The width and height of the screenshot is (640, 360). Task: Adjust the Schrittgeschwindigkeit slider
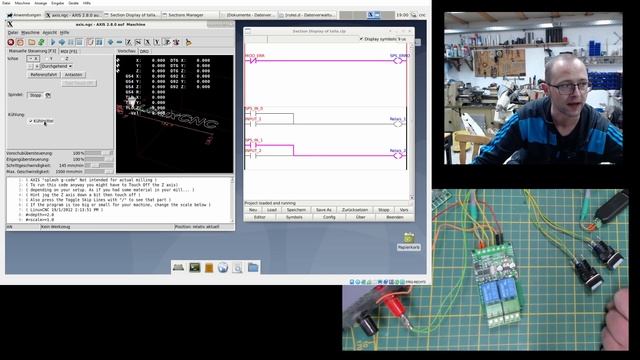[99, 166]
